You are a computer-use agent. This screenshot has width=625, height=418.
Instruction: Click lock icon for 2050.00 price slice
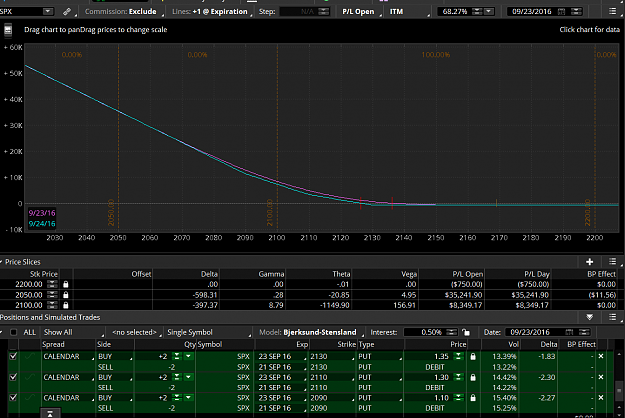pos(66,295)
